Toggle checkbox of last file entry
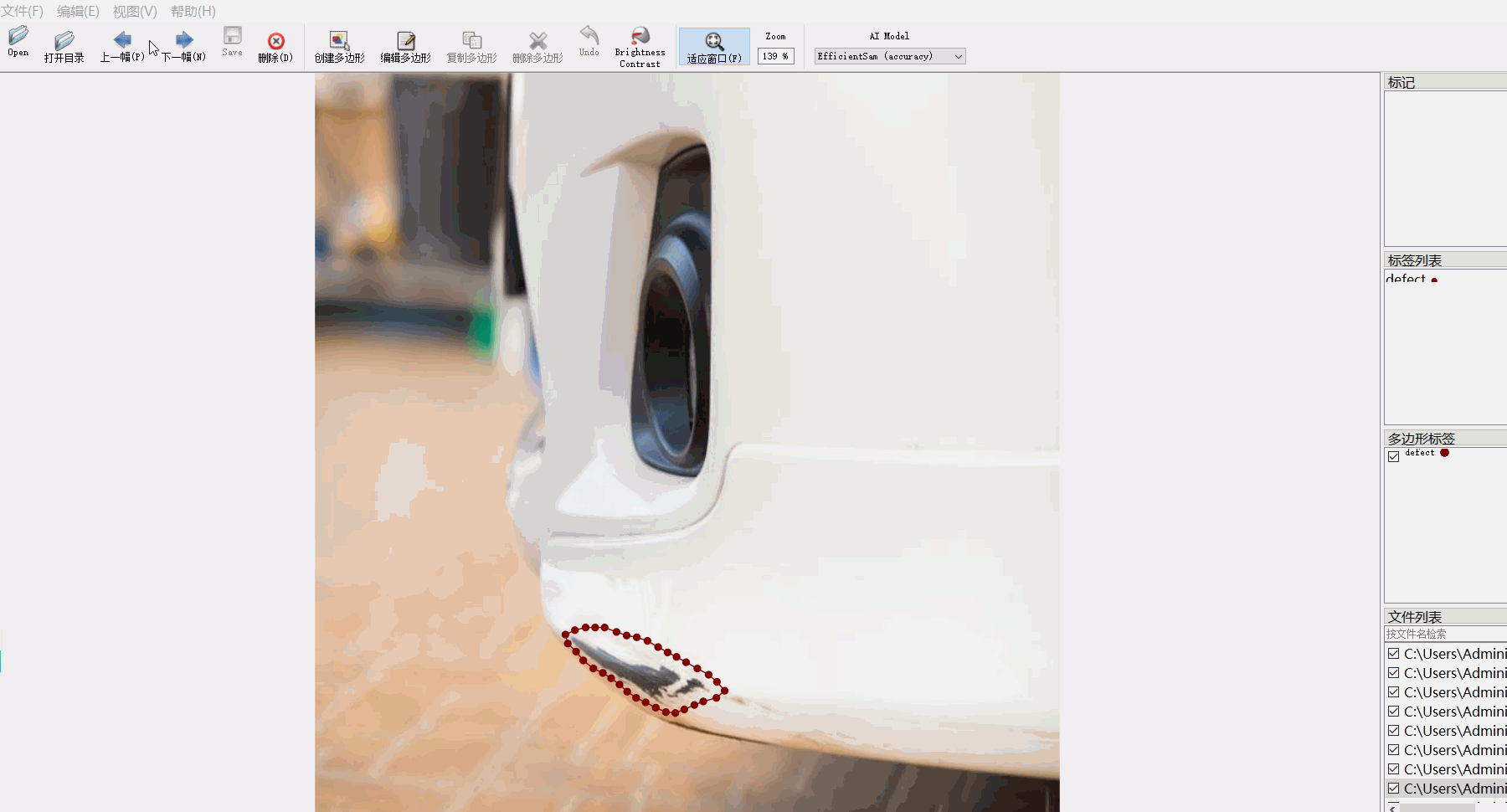This screenshot has height=812, width=1507. point(1394,789)
